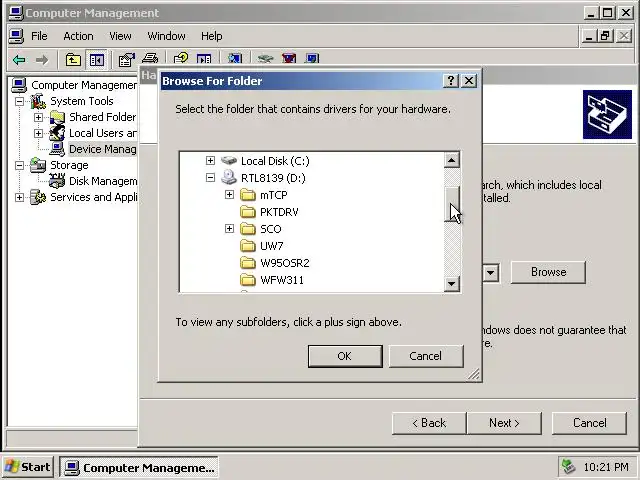Click the Forward arrow toolbar icon
Screen dimensions: 640x480
[x=42, y=60]
